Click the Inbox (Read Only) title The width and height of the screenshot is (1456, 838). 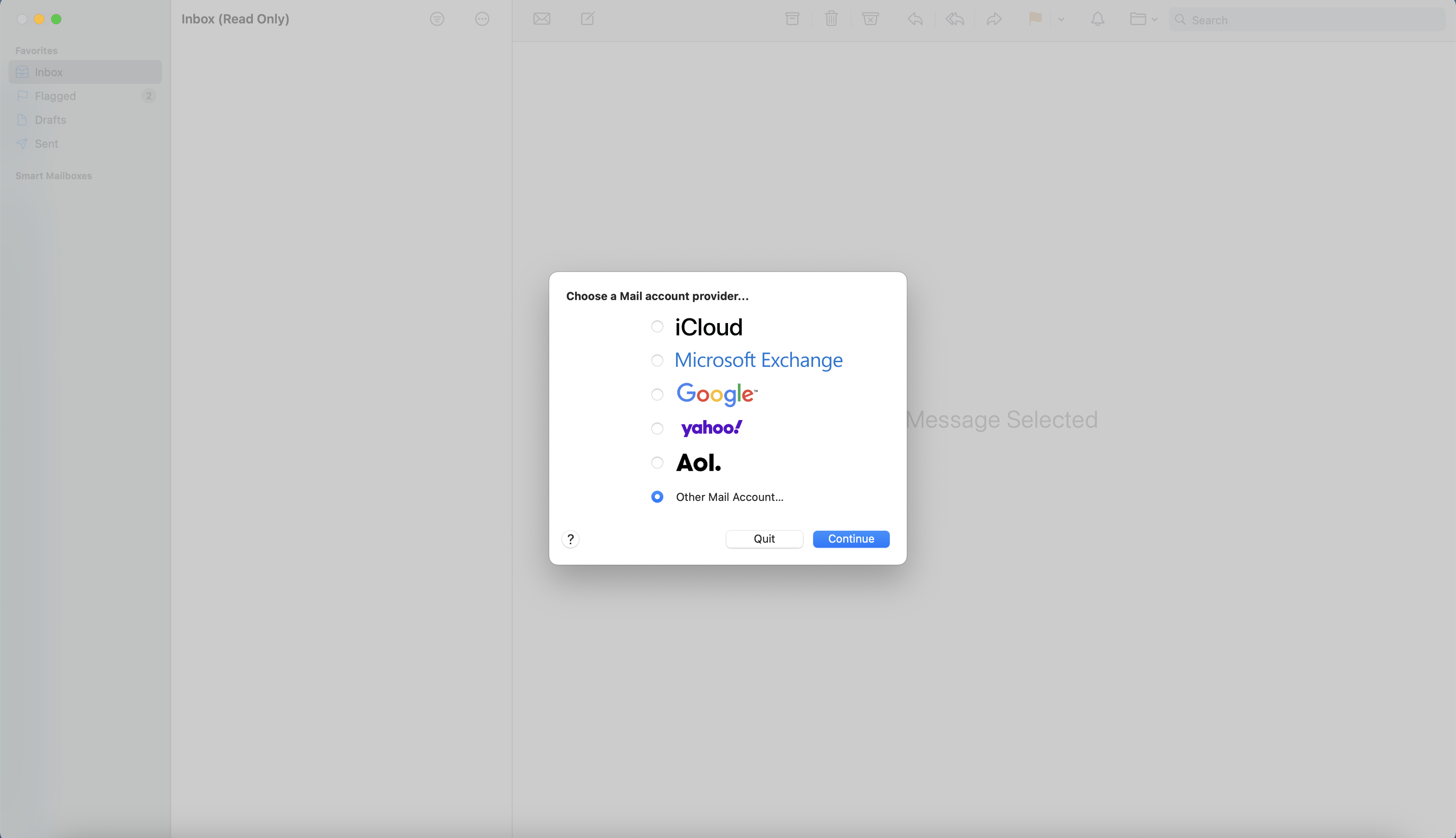[235, 19]
